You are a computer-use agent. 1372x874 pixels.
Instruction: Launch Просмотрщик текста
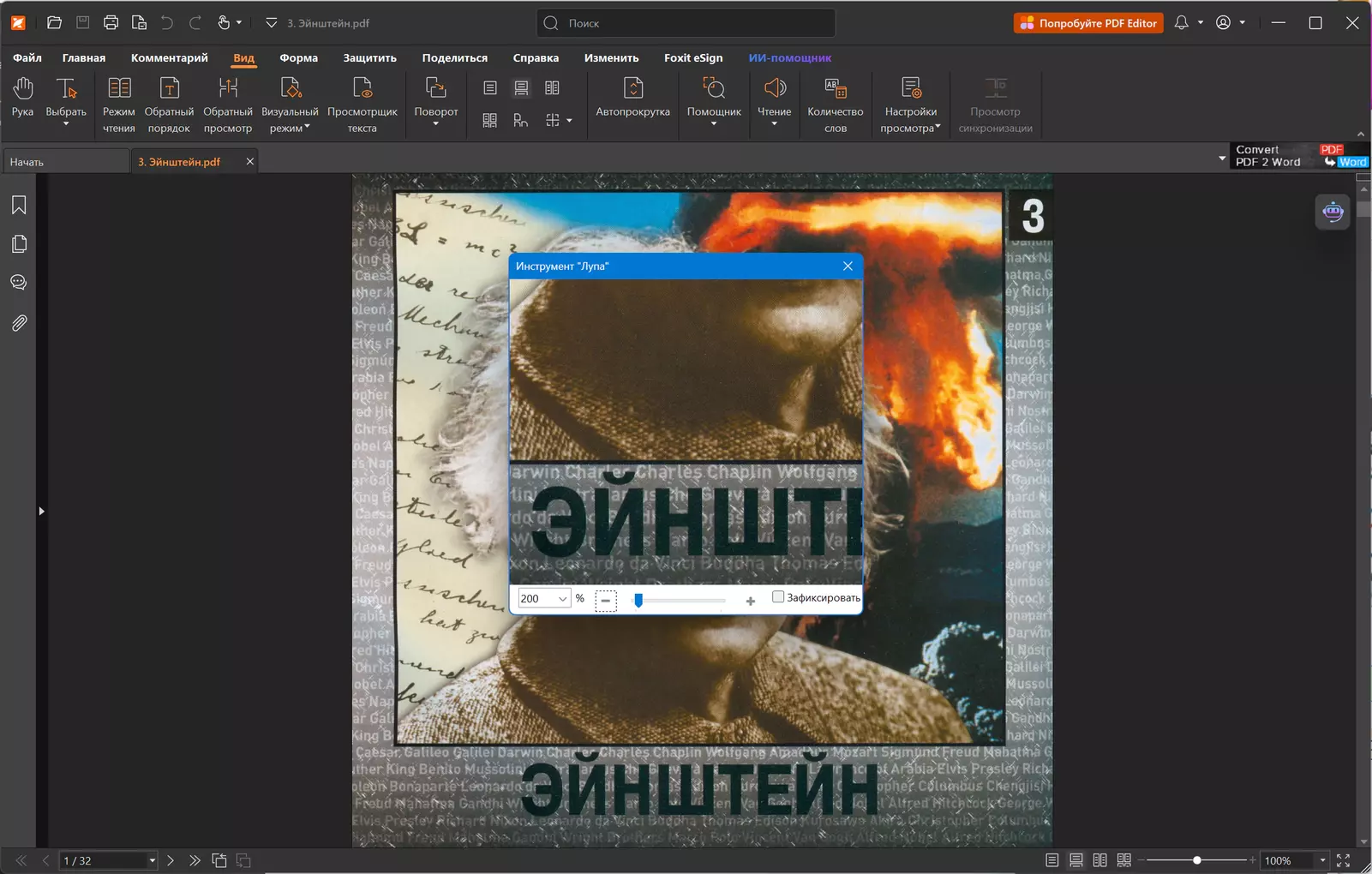tap(362, 105)
